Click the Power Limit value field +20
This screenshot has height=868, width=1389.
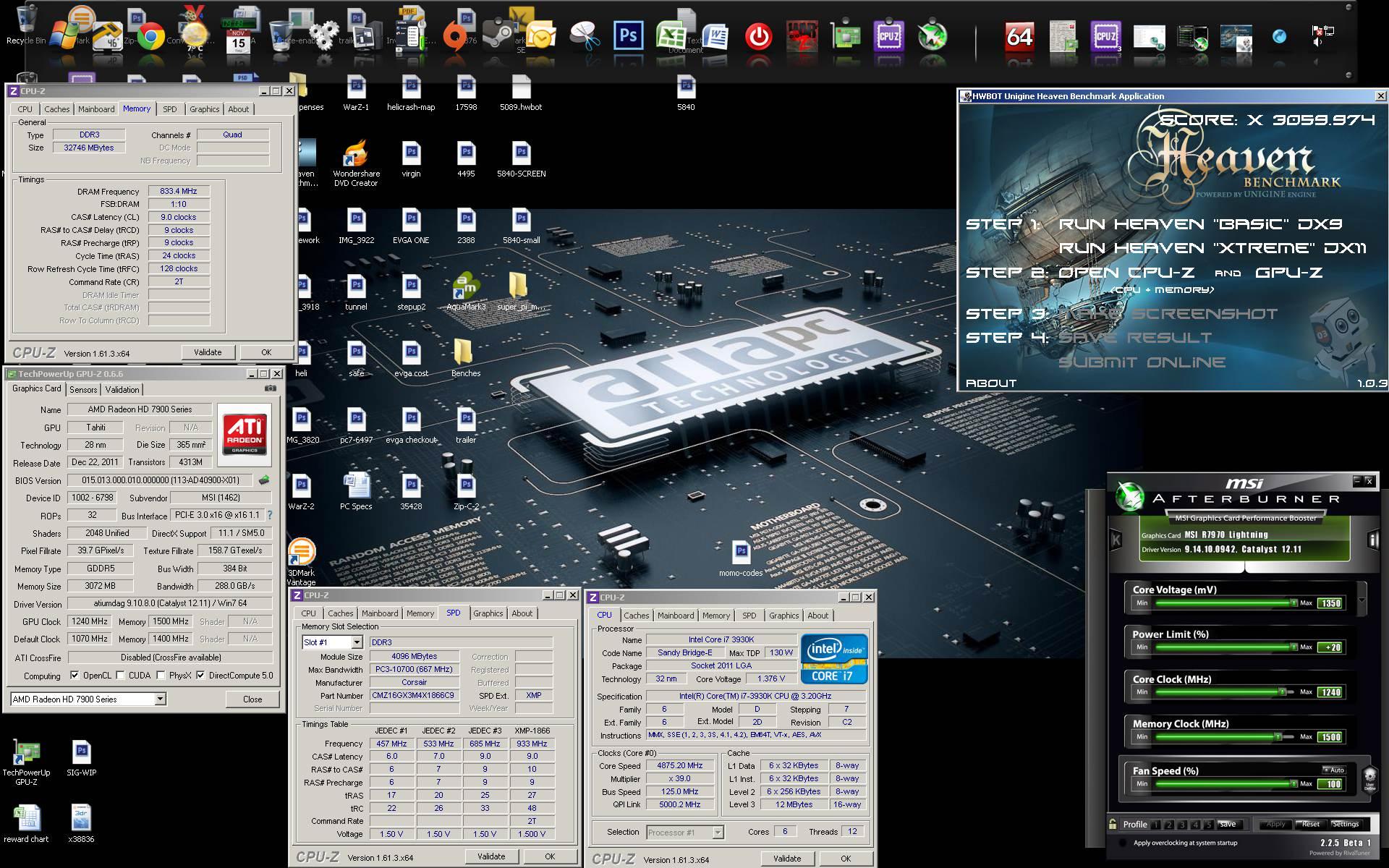(x=1331, y=647)
